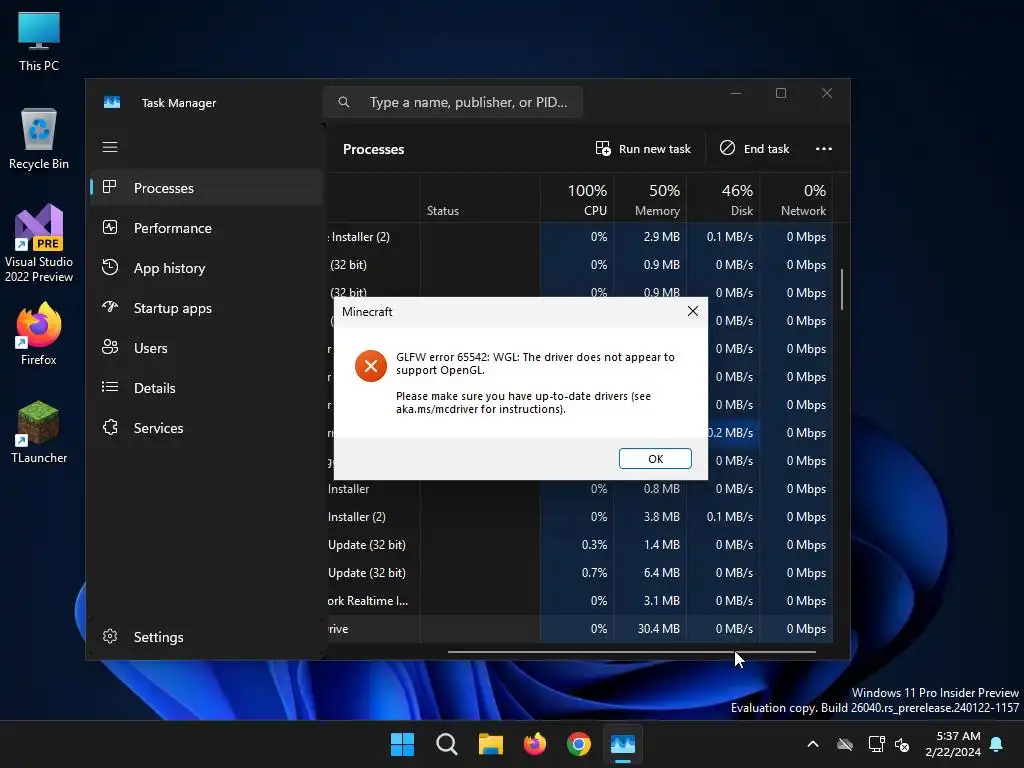1024x768 pixels.
Task: Open the This PC desktop icon
Action: point(39,41)
